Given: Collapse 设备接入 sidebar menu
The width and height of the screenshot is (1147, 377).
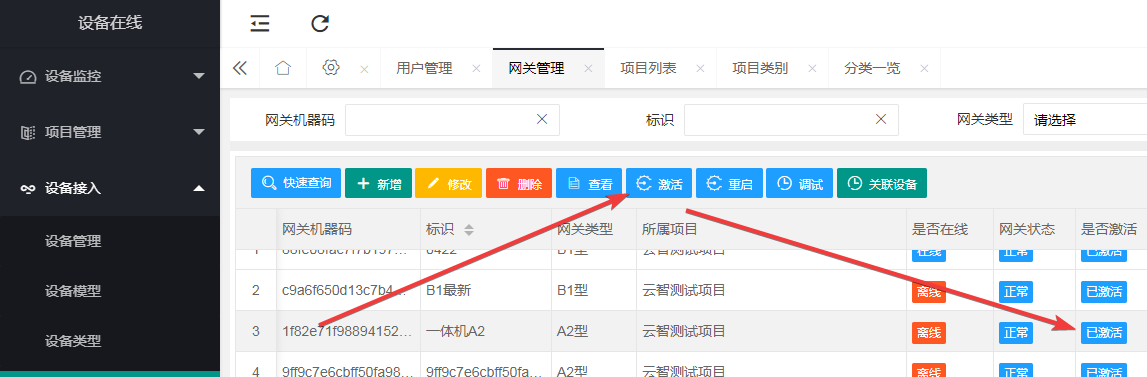Looking at the screenshot, I should (x=110, y=189).
